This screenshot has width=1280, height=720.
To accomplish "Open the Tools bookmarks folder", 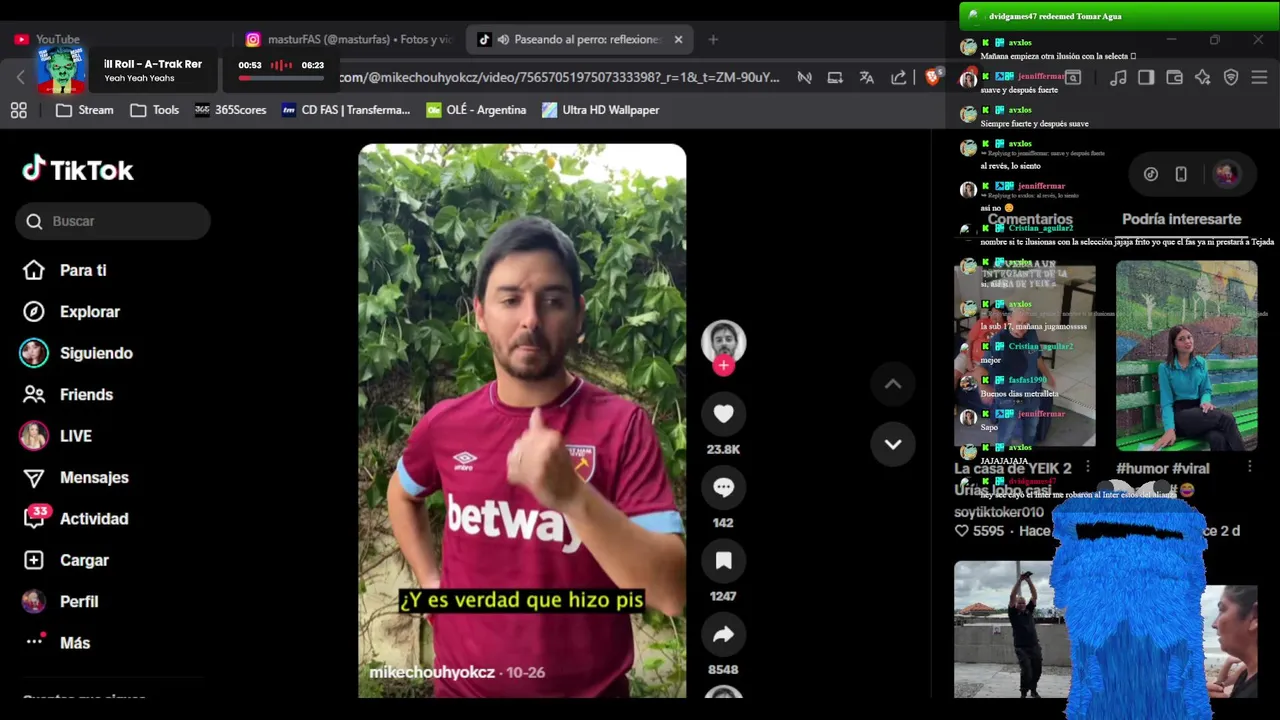I will click(x=155, y=110).
